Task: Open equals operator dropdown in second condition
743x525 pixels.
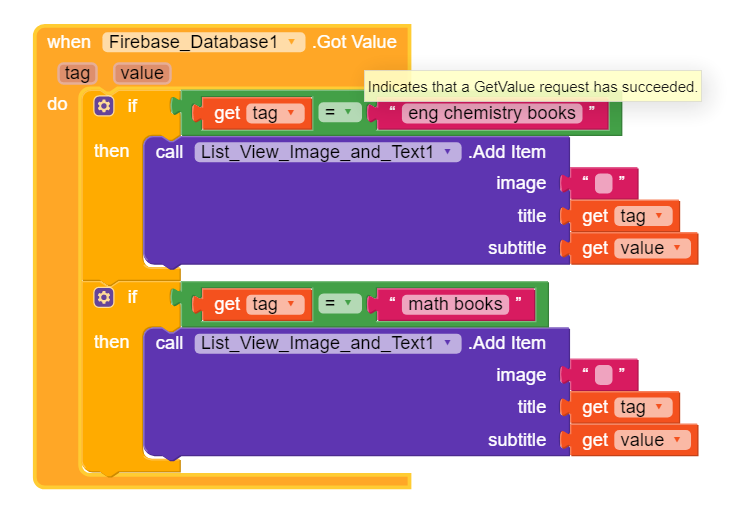Action: pyautogui.click(x=340, y=304)
